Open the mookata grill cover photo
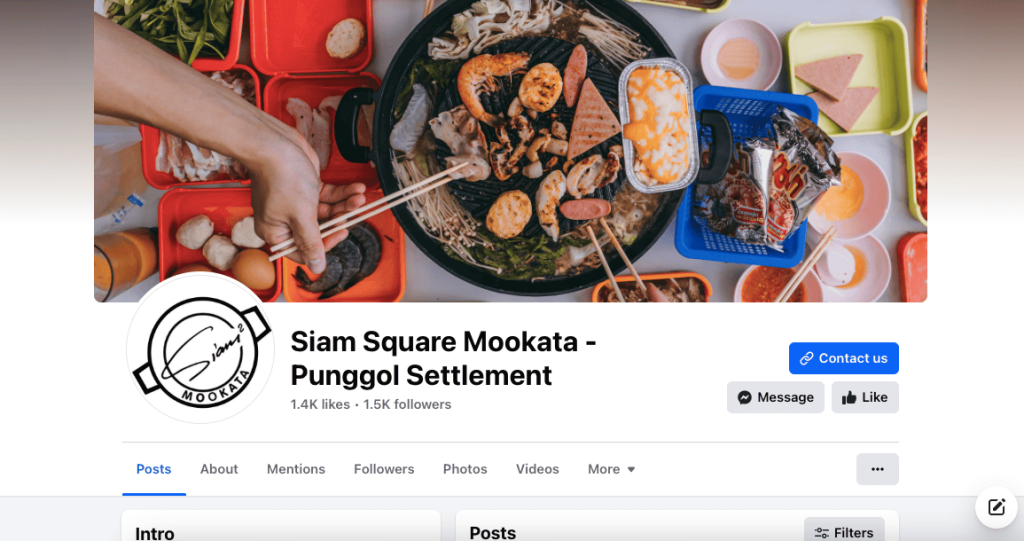This screenshot has width=1024, height=541. click(x=511, y=151)
